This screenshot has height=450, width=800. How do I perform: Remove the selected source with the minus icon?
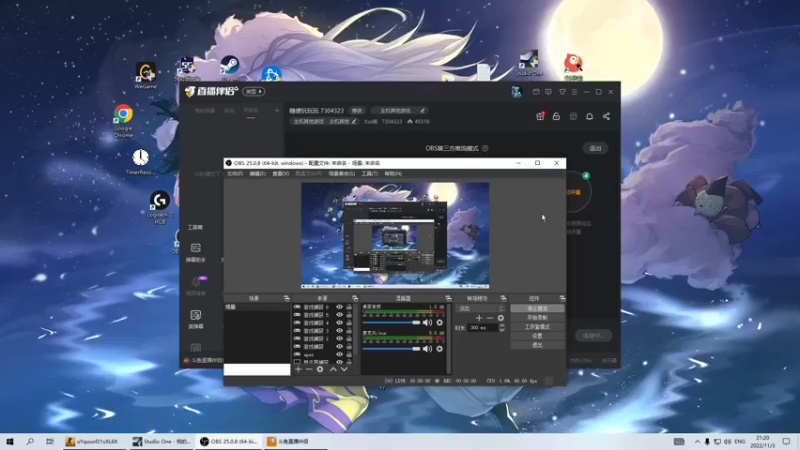[x=309, y=369]
